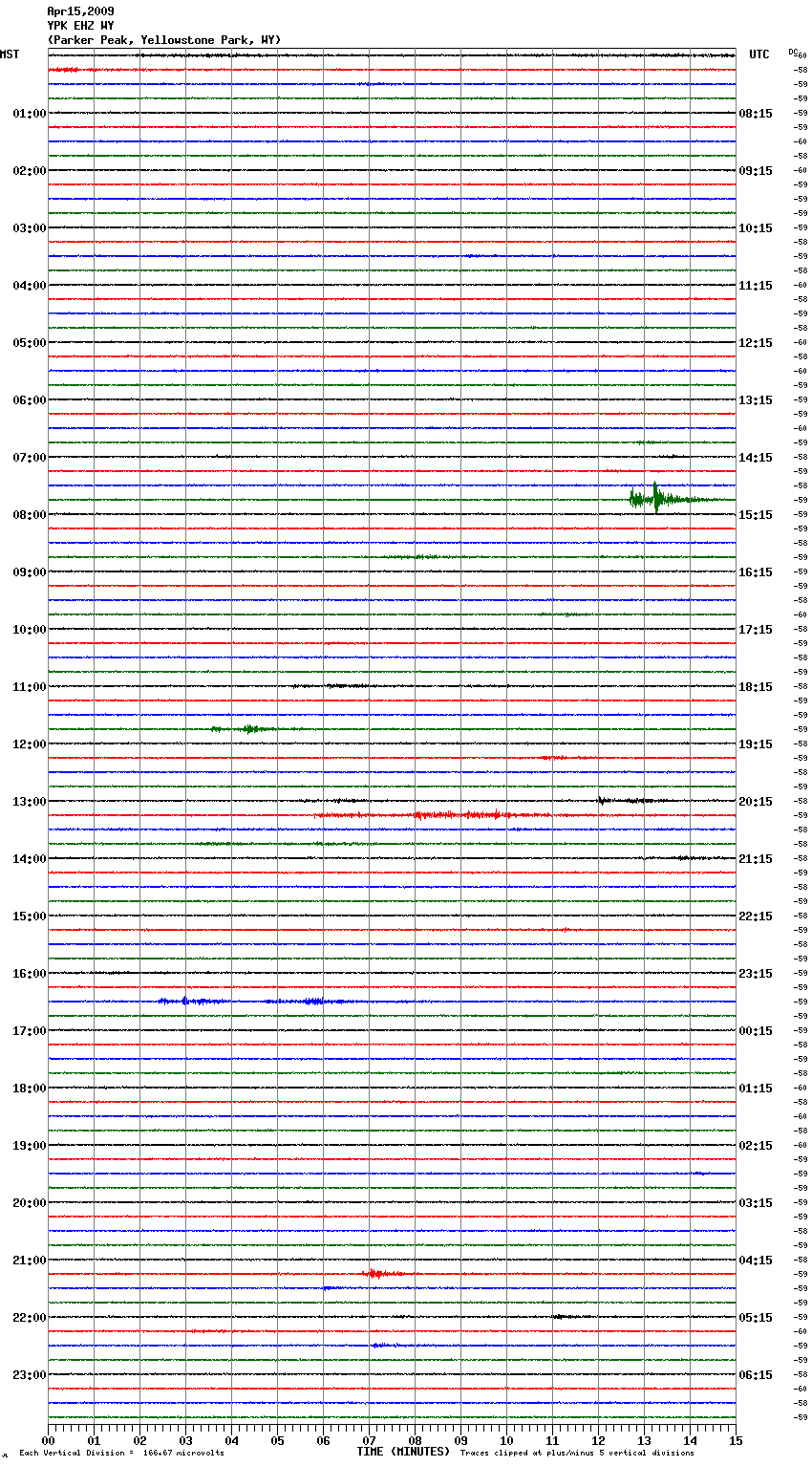Click the 10 minute tick label on the x-axis
The image size is (812, 1466).
(x=506, y=1440)
